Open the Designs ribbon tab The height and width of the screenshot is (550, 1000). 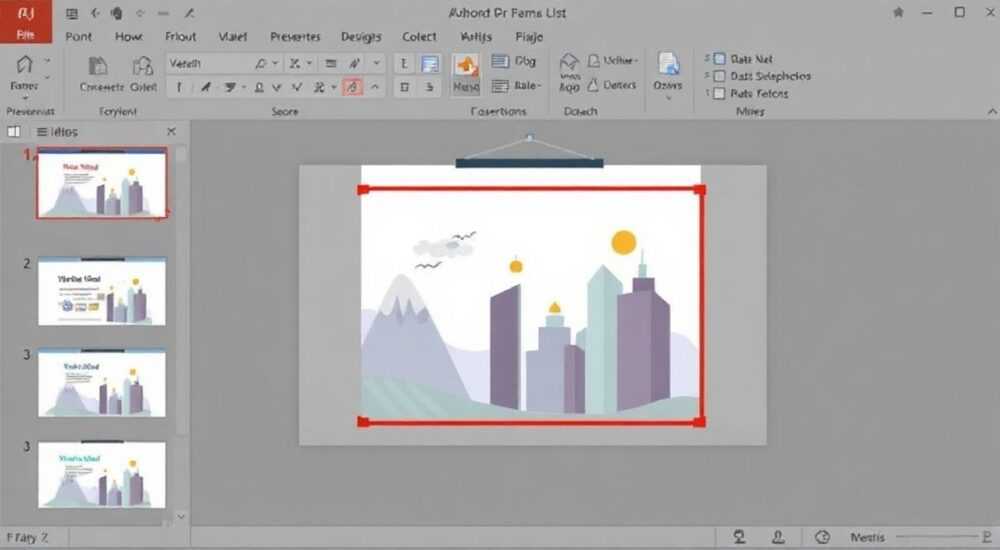[x=361, y=37]
